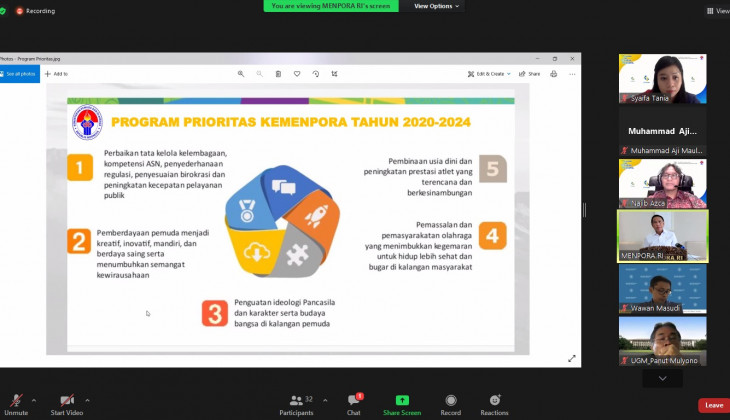Open the Participants panel
The width and height of the screenshot is (730, 420).
297,405
